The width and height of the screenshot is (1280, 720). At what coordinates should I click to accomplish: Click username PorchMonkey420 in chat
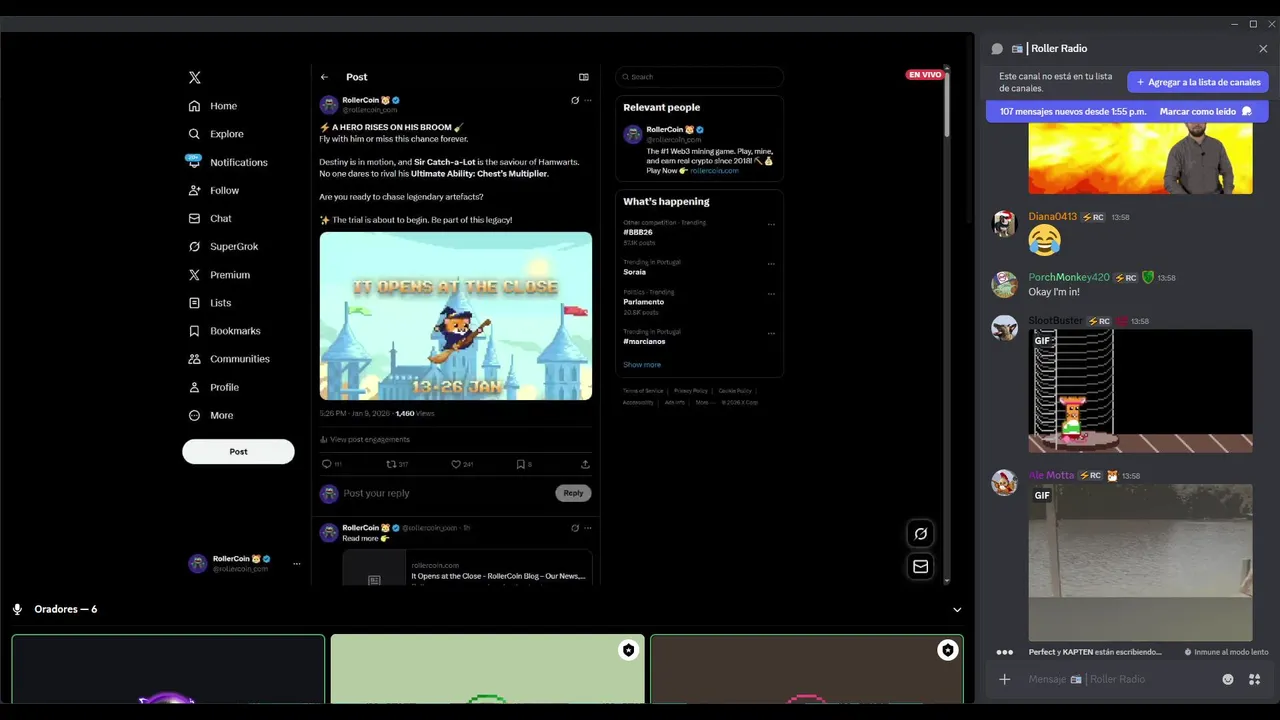pos(1069,277)
